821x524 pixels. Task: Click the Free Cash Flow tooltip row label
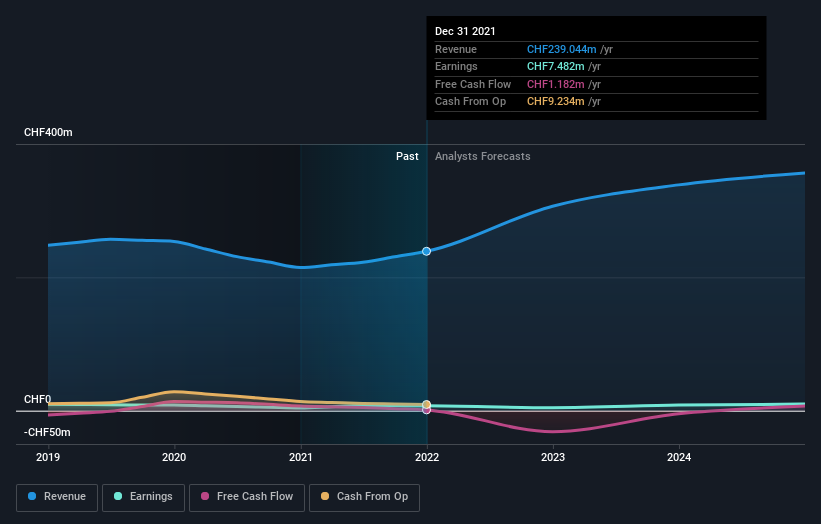coord(473,84)
